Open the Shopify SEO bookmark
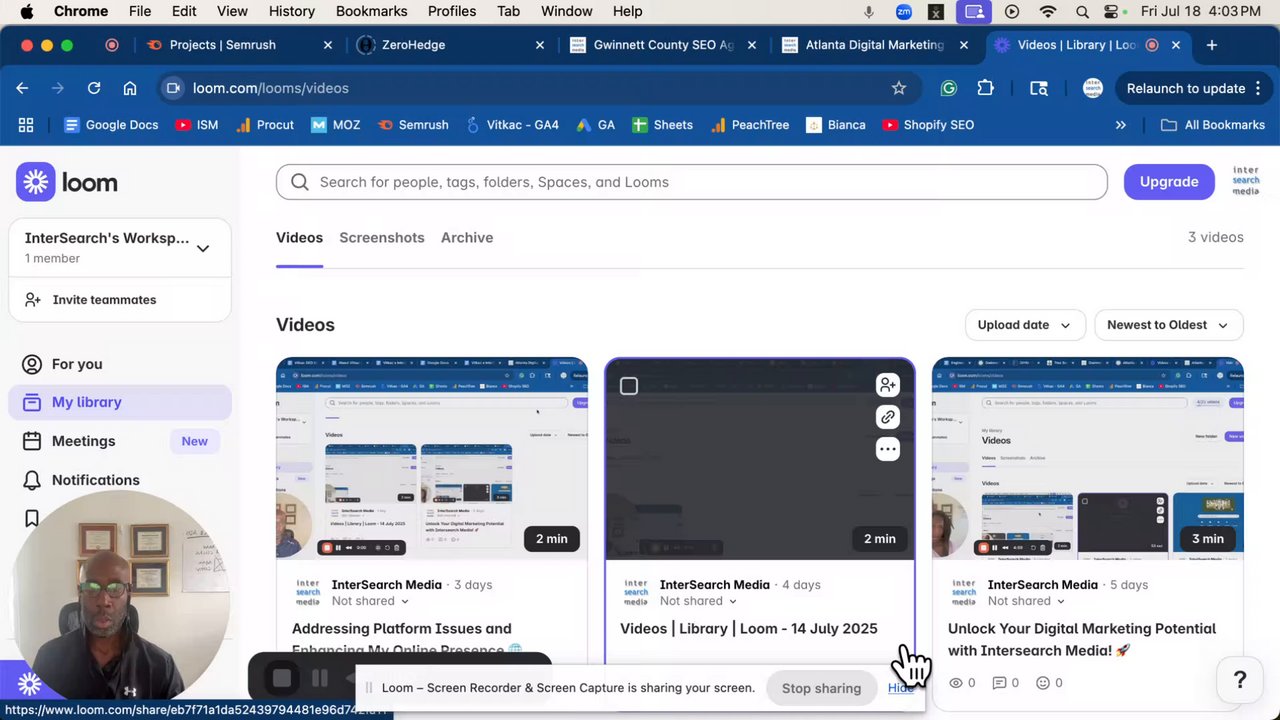1280x720 pixels. (x=928, y=125)
